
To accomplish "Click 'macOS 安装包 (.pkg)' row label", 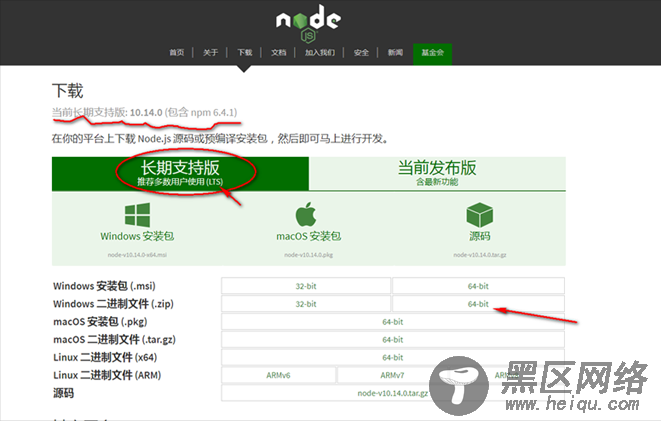I will [100, 322].
